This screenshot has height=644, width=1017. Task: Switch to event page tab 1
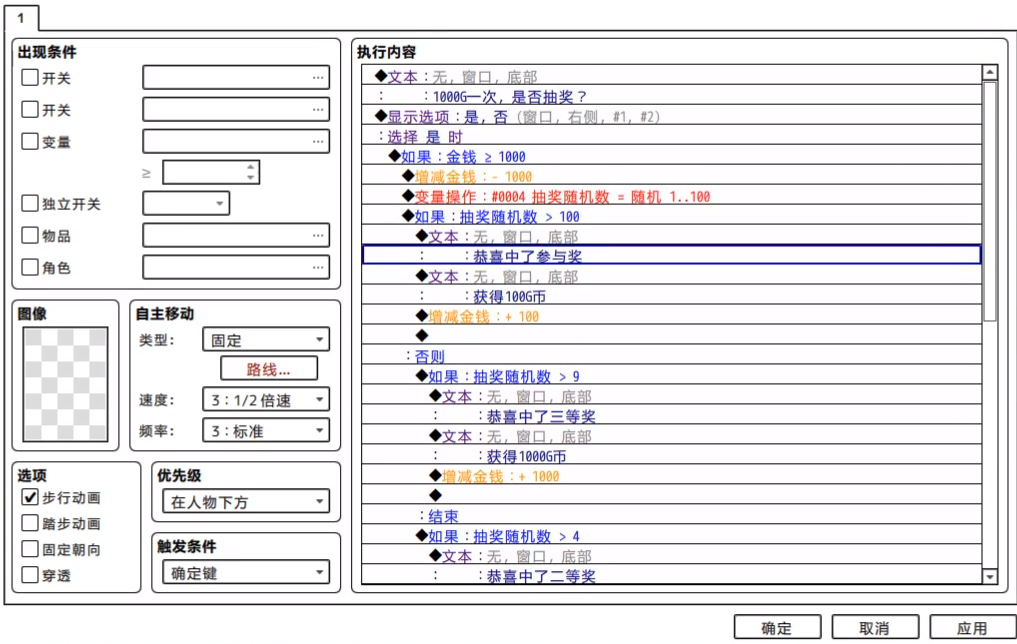click(21, 18)
